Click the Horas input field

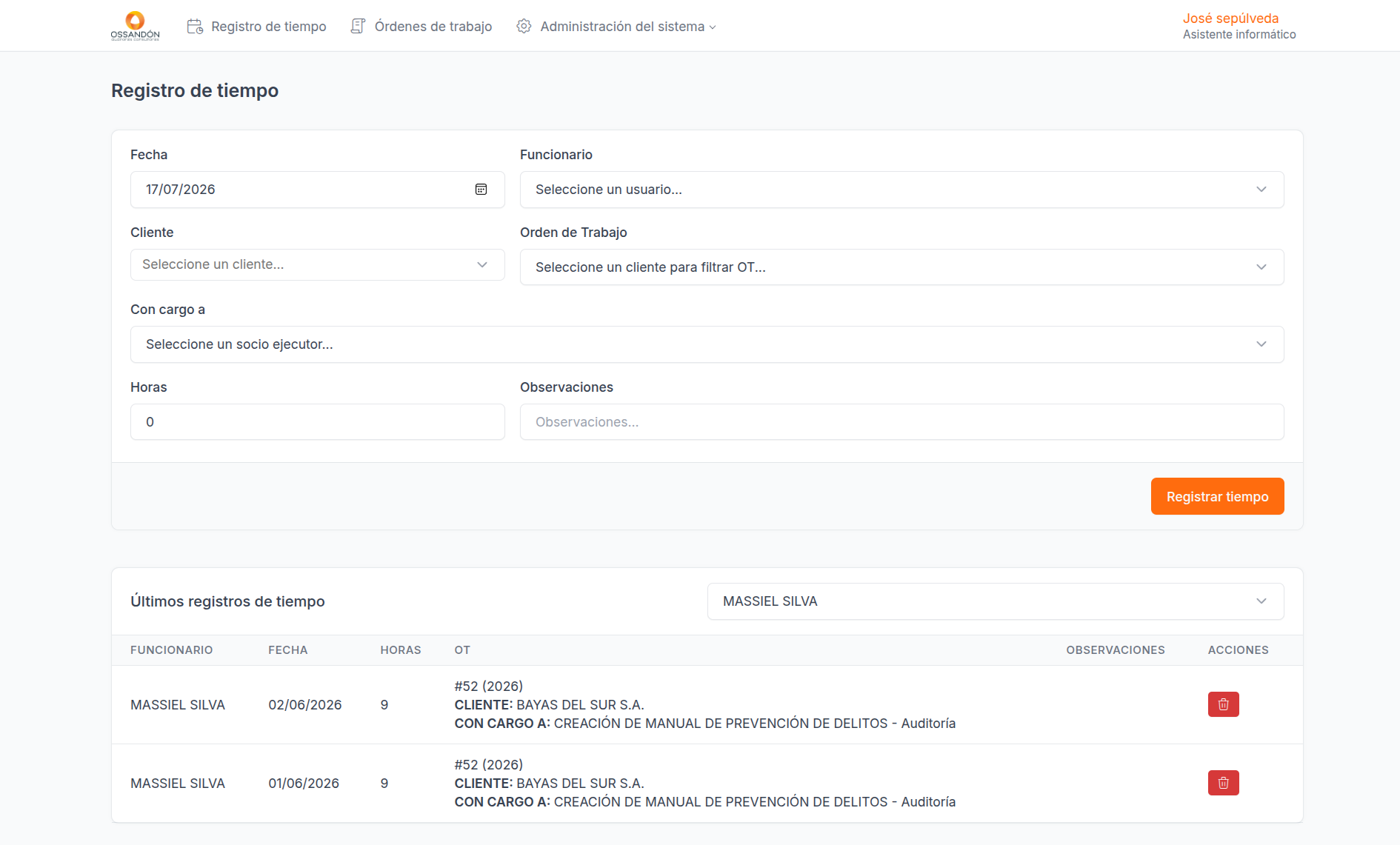coord(317,422)
